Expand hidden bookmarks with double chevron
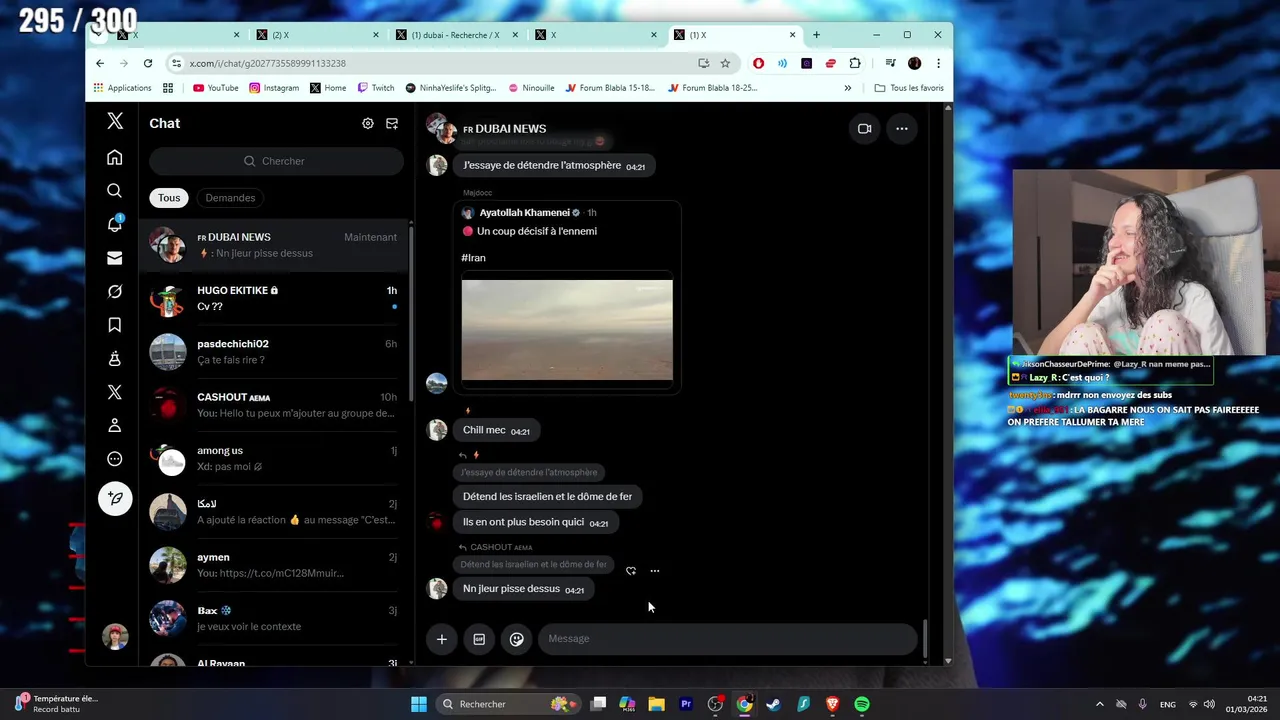1280x720 pixels. pos(847,88)
